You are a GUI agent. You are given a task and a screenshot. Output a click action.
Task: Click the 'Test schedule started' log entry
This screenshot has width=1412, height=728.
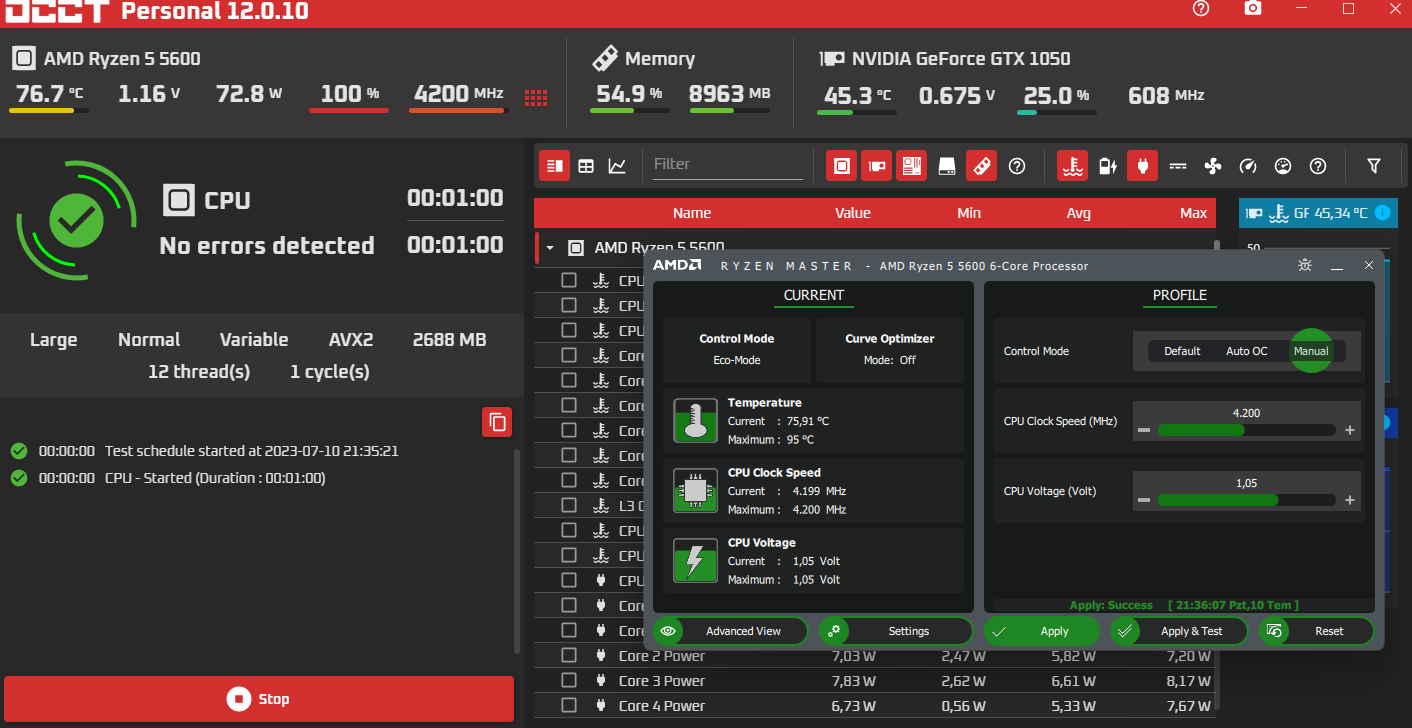252,451
